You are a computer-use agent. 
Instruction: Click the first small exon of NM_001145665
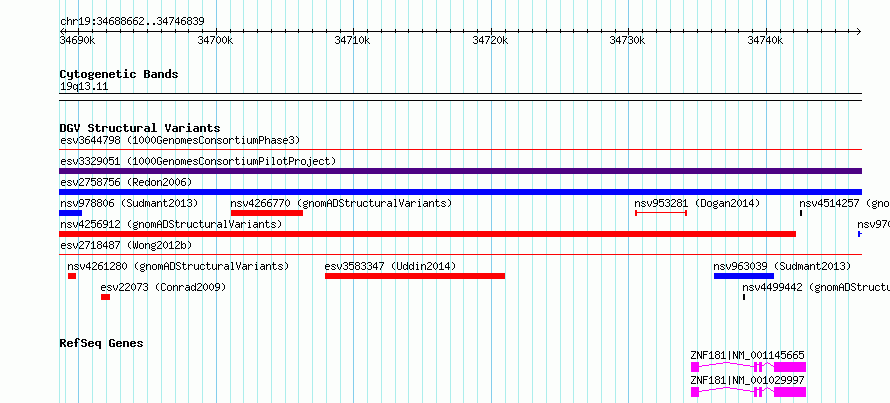(x=695, y=367)
